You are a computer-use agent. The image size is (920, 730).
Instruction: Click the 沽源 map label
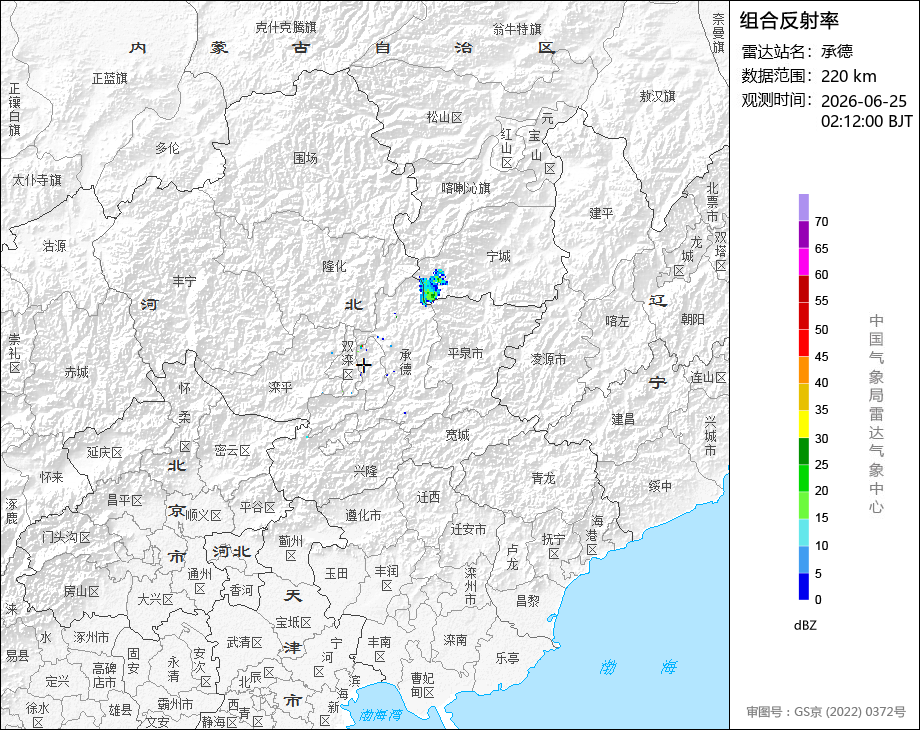click(x=55, y=246)
